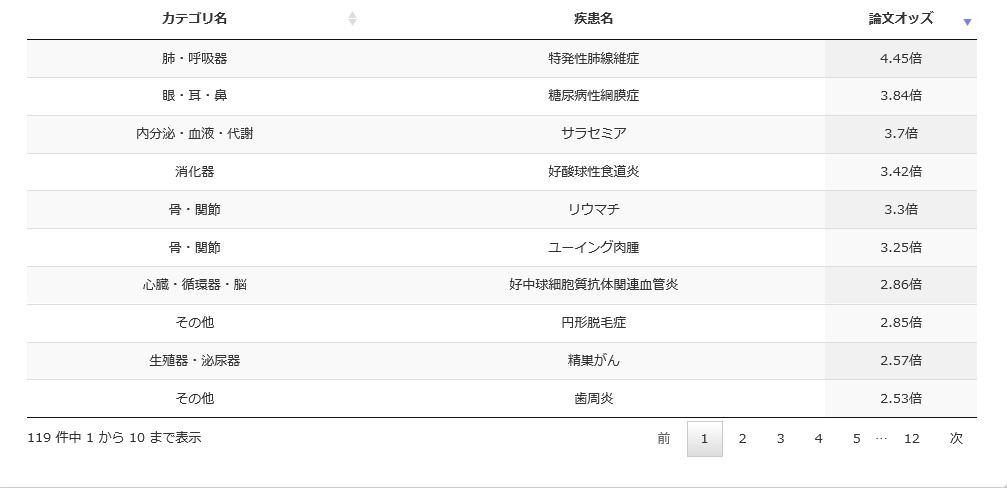Jump to page 5
The height and width of the screenshot is (488, 1007).
pyautogui.click(x=856, y=439)
